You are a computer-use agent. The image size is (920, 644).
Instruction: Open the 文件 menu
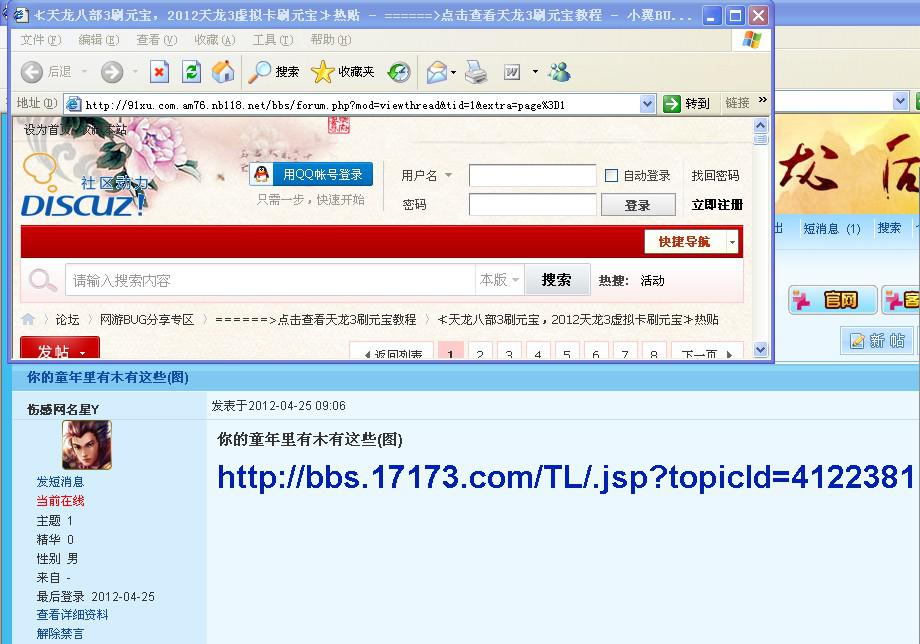40,40
